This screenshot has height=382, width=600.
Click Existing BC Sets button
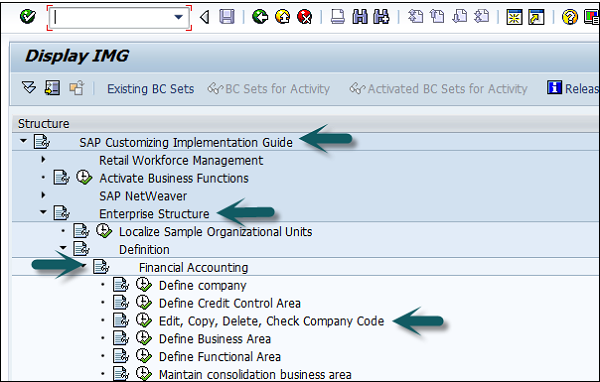tap(150, 89)
